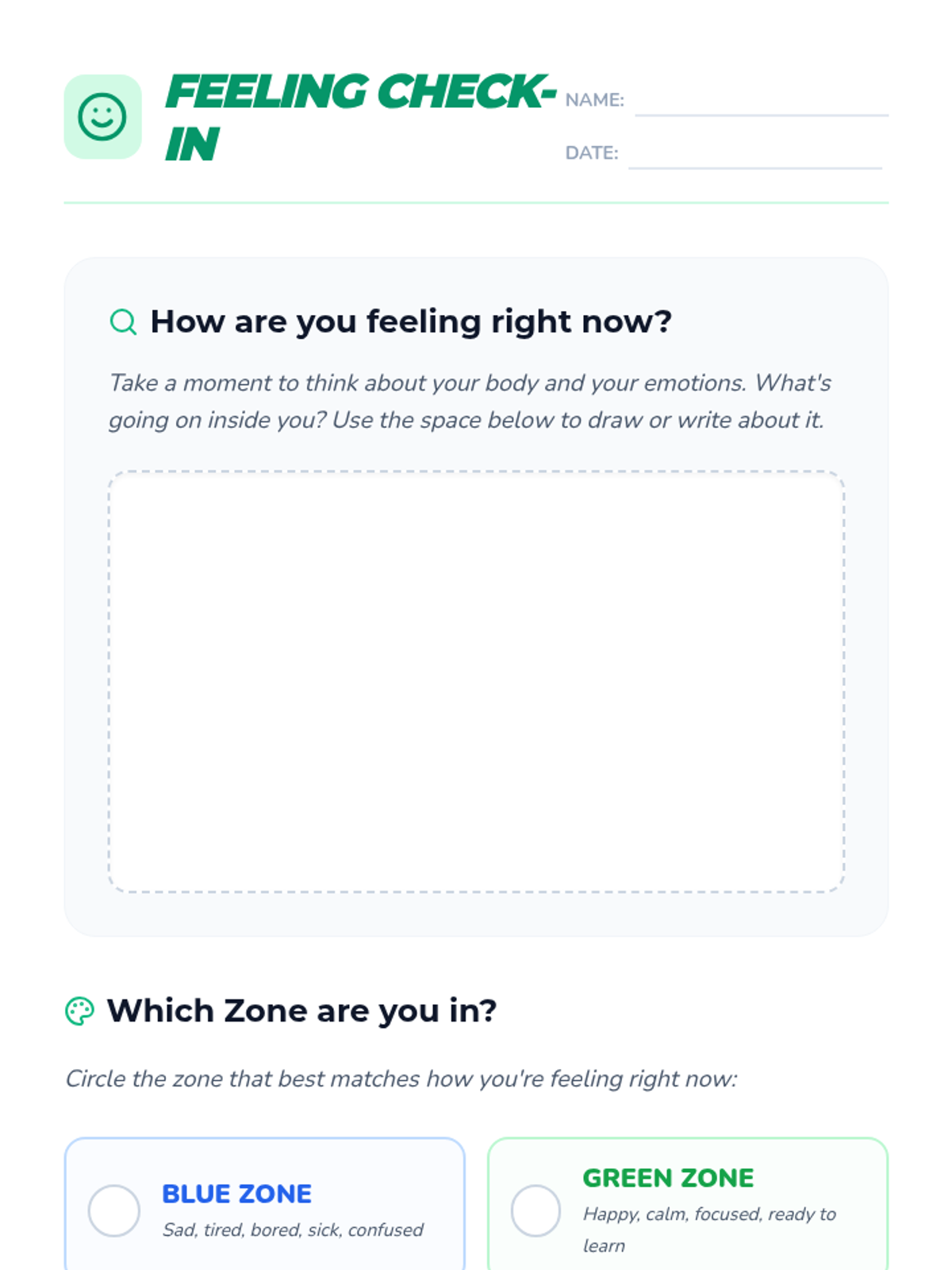The image size is (952, 1270).
Task: Click inside the dashed drawing area
Action: click(x=476, y=682)
